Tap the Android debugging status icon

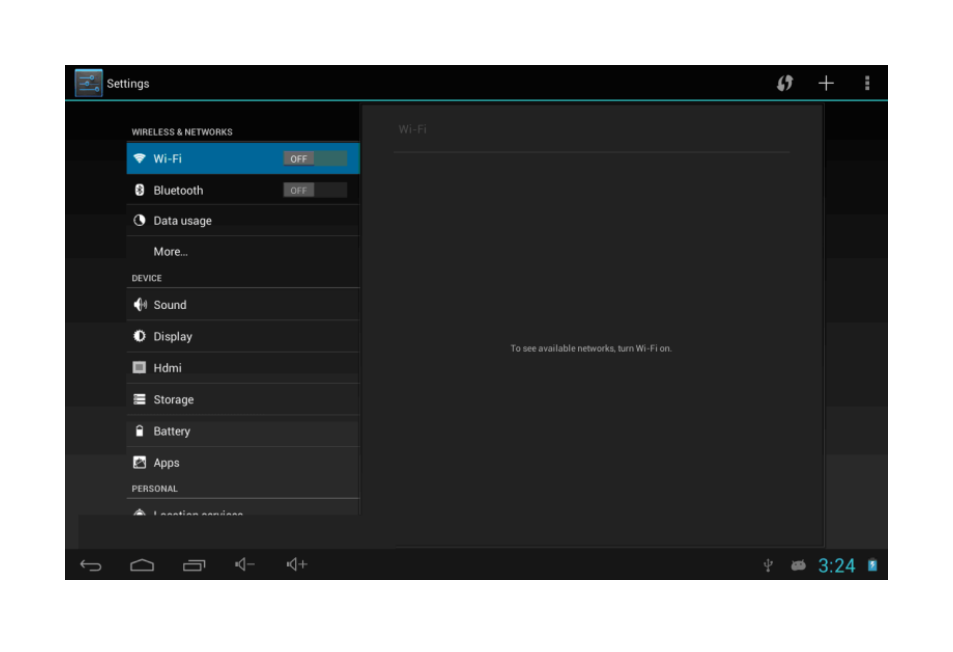[798, 566]
